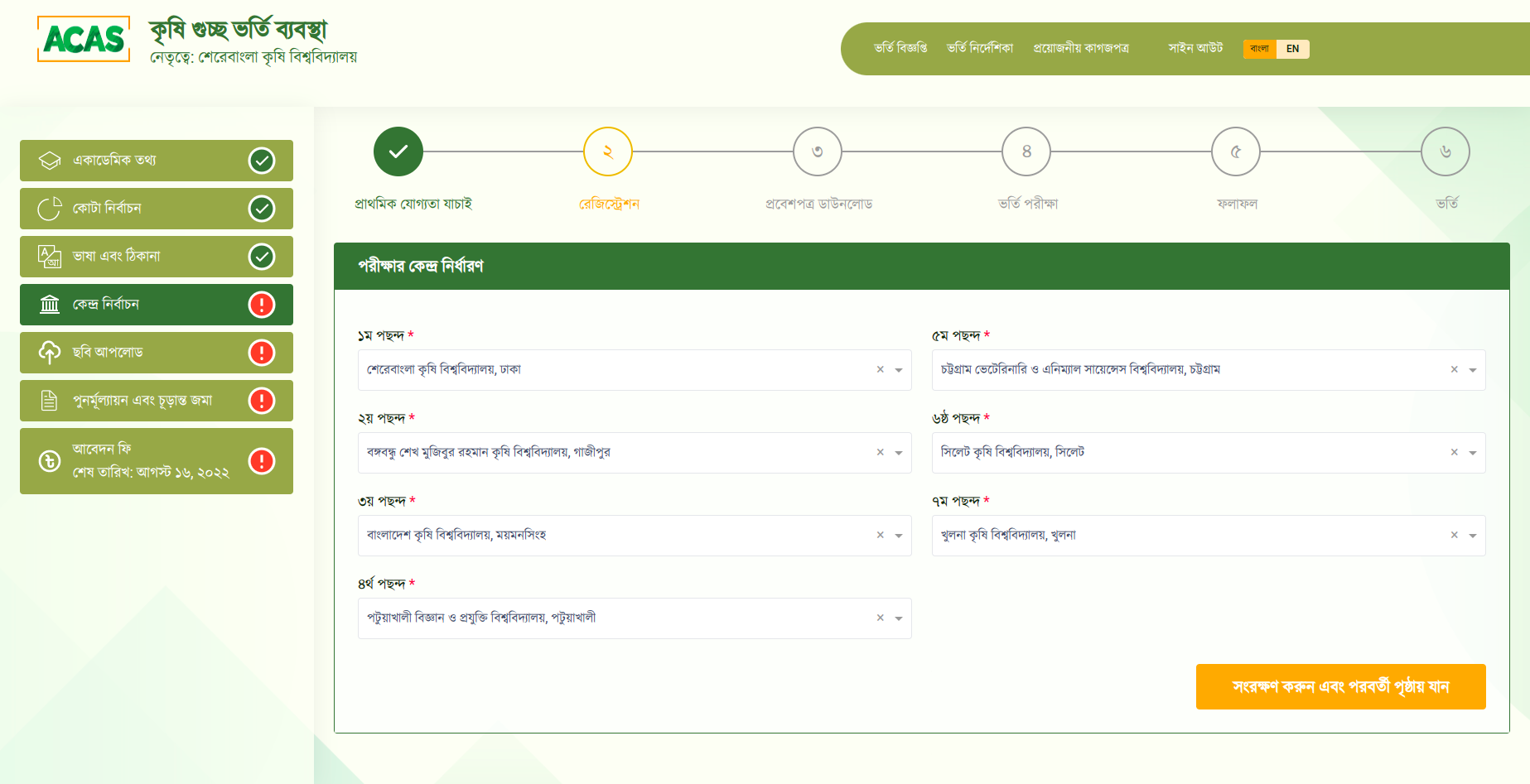Clear the ৩য় পছন্দ selection with ×
The width and height of the screenshot is (1530, 784).
click(x=881, y=535)
